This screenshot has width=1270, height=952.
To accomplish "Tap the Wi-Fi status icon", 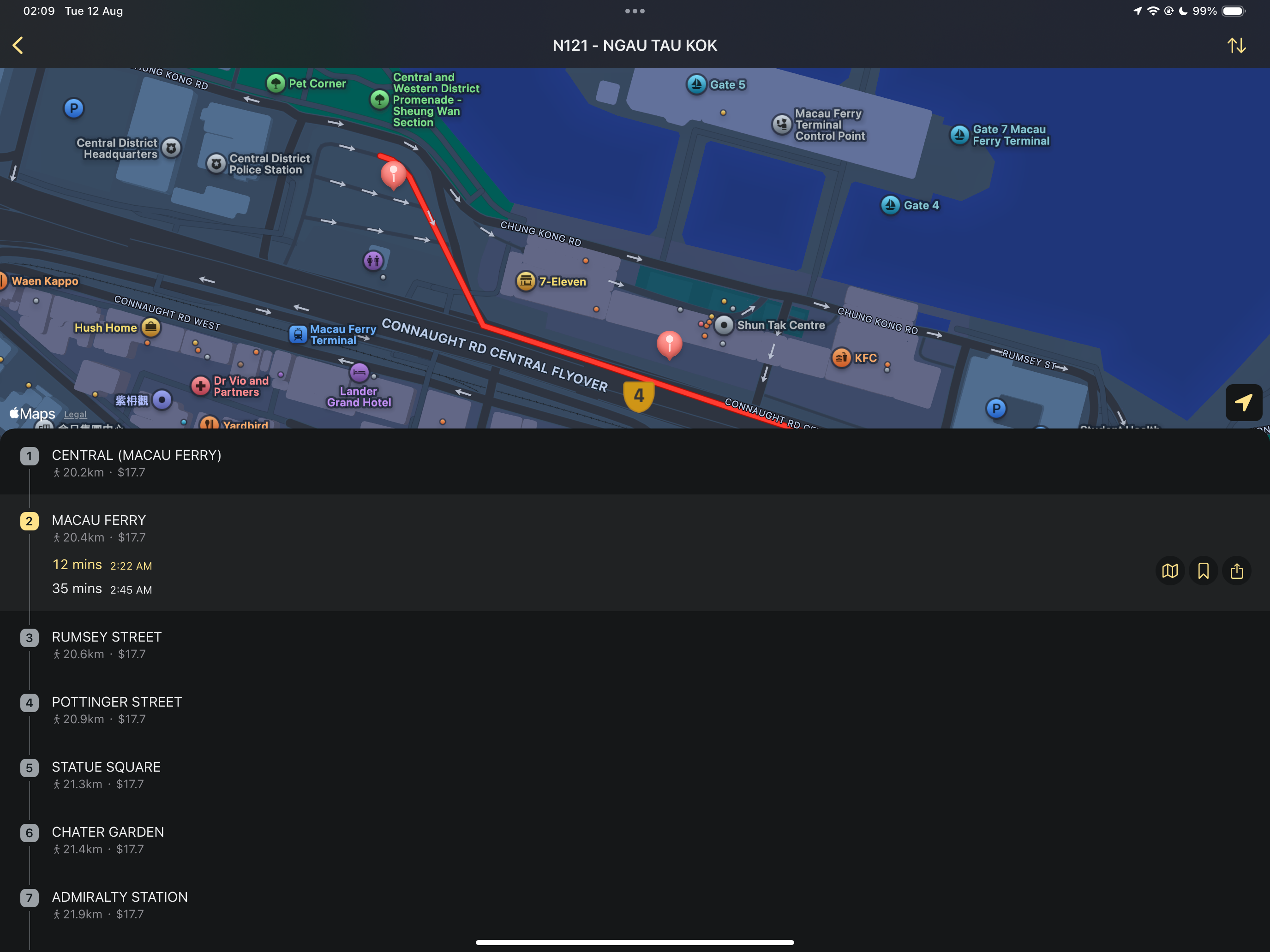I will coord(1153,11).
